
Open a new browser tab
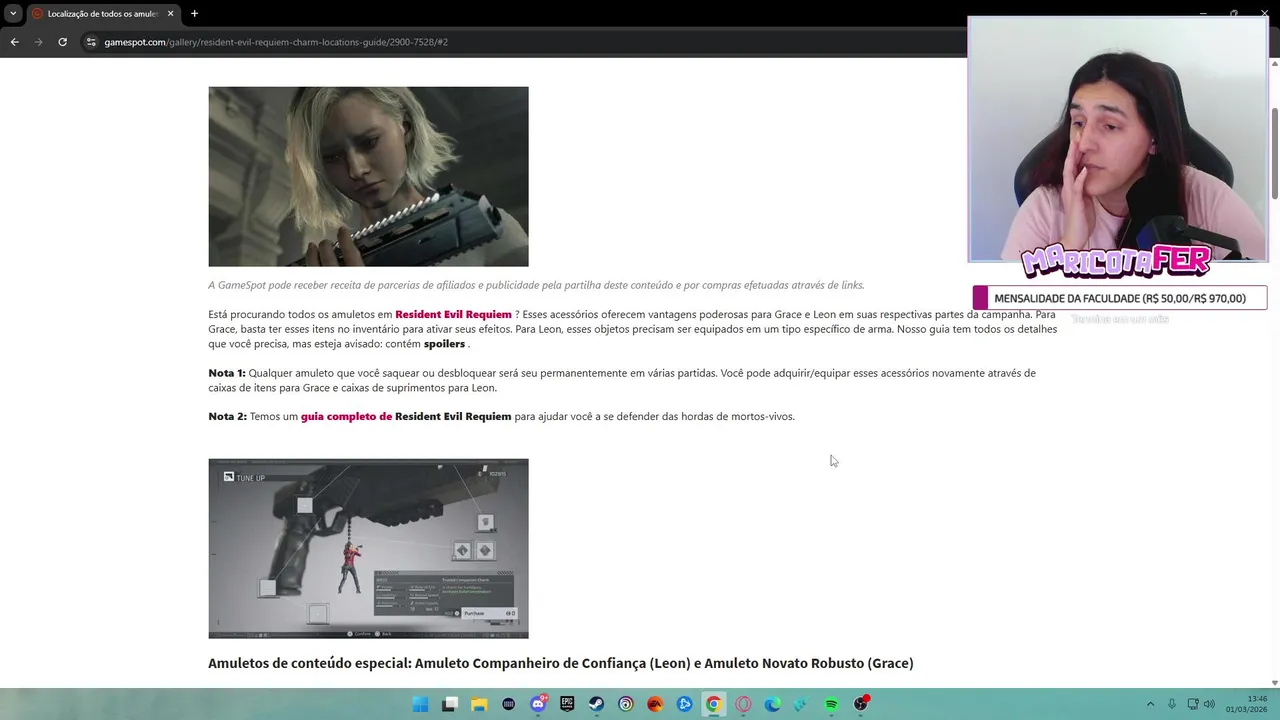coord(194,14)
